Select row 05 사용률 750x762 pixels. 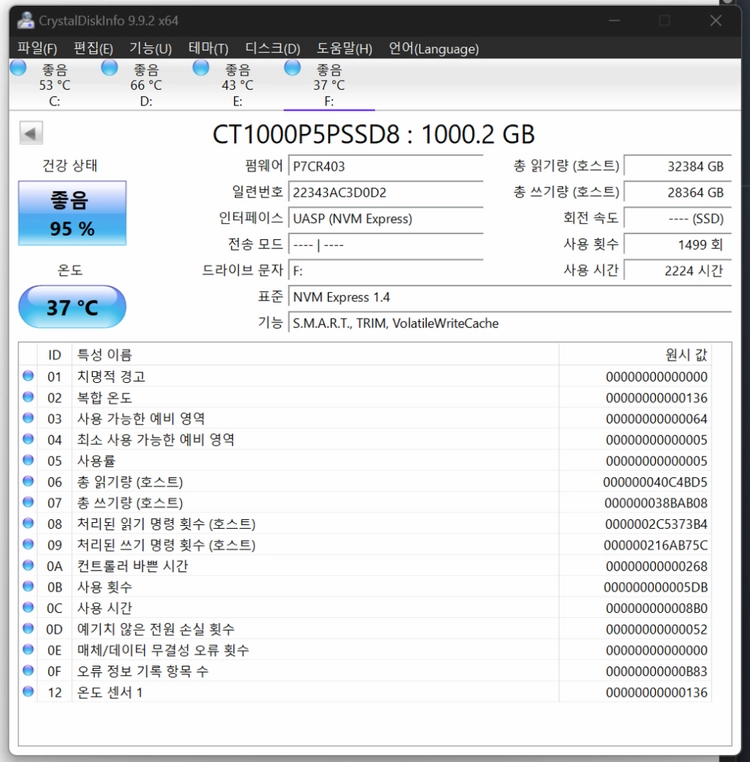pyautogui.click(x=365, y=461)
